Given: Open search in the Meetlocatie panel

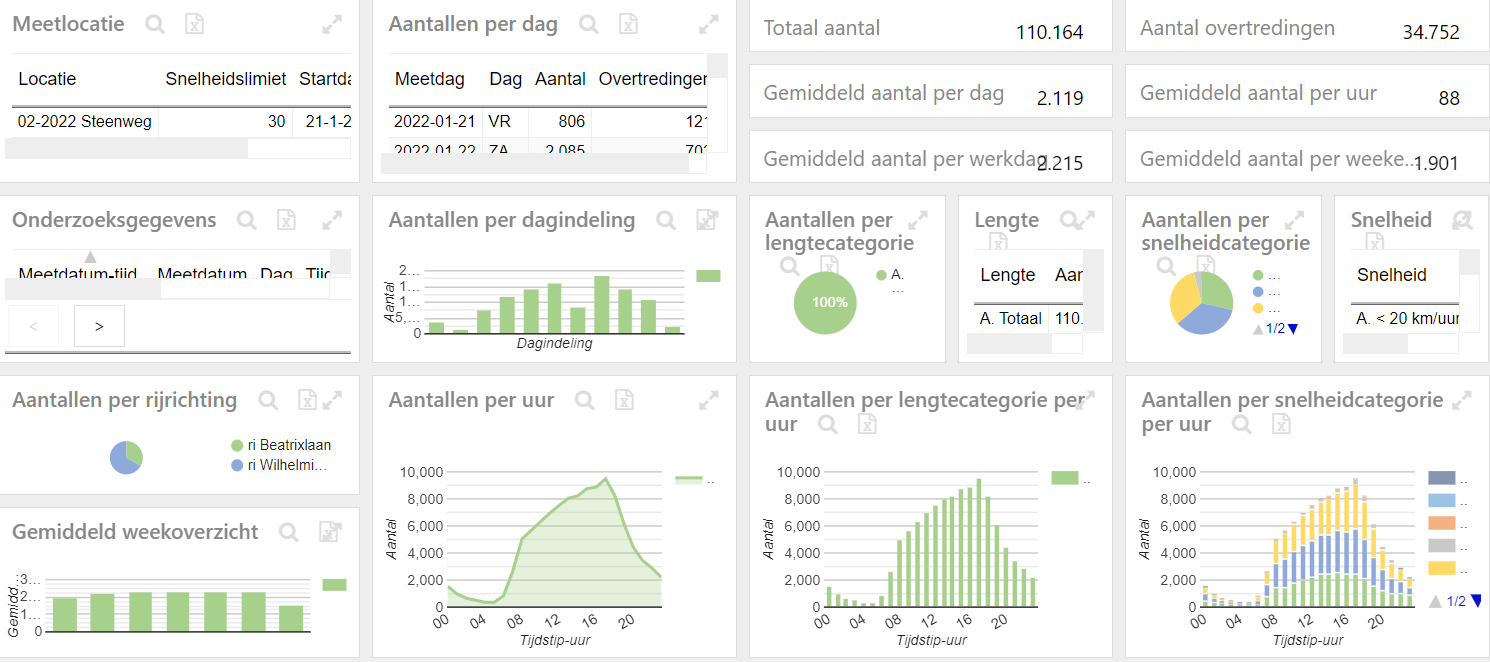Looking at the screenshot, I should pos(155,24).
